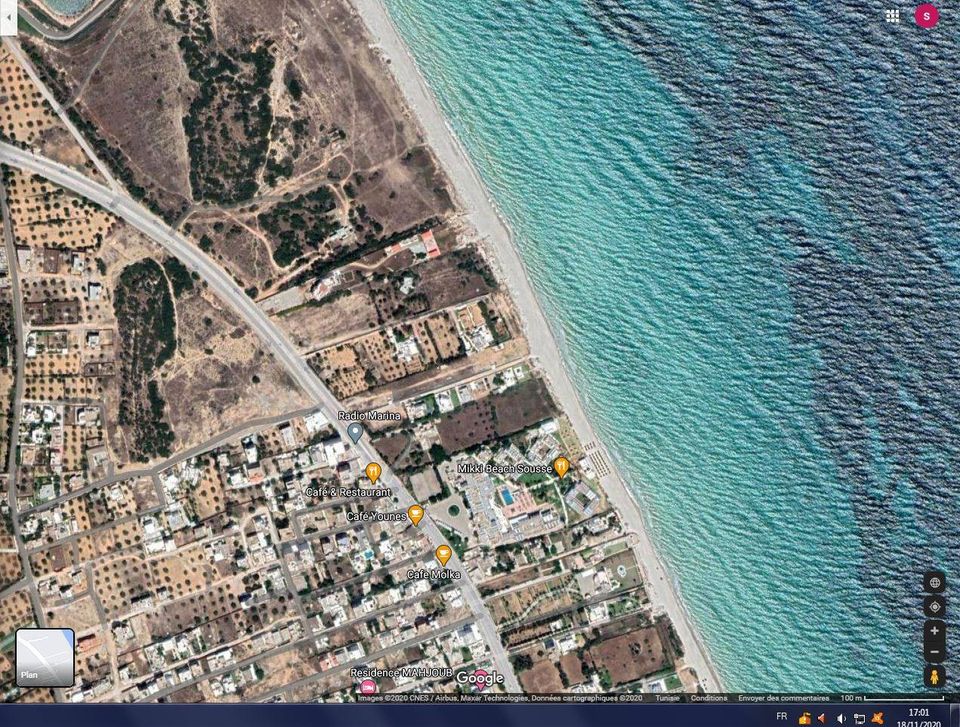Open the Conditions link in footer
The image size is (960, 727).
click(709, 698)
